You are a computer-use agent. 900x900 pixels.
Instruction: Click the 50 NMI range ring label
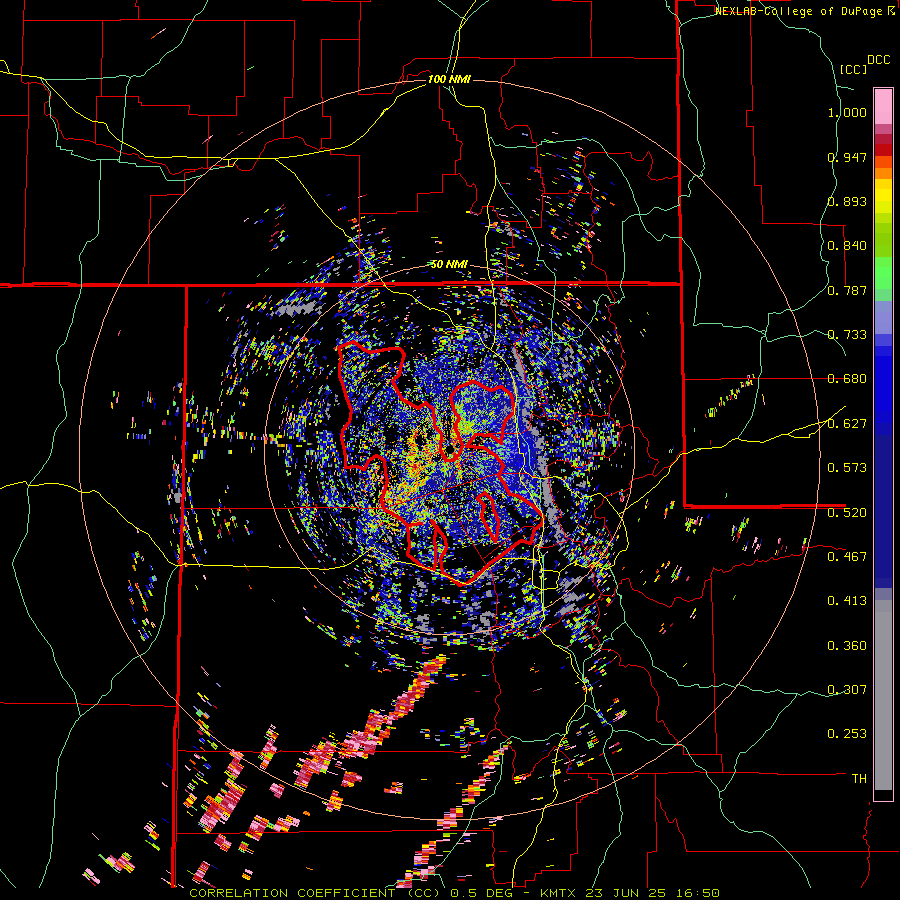point(449,265)
